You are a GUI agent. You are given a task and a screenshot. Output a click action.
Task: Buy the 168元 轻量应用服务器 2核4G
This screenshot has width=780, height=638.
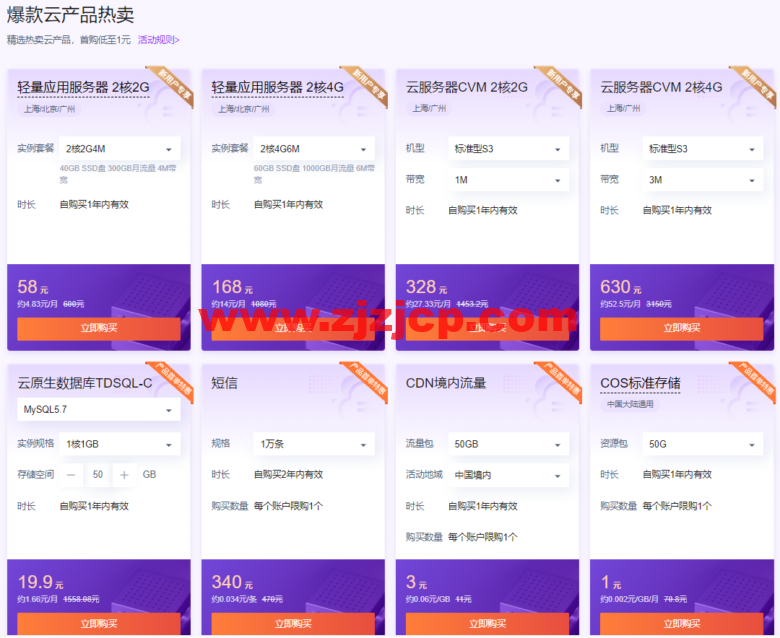coord(293,329)
